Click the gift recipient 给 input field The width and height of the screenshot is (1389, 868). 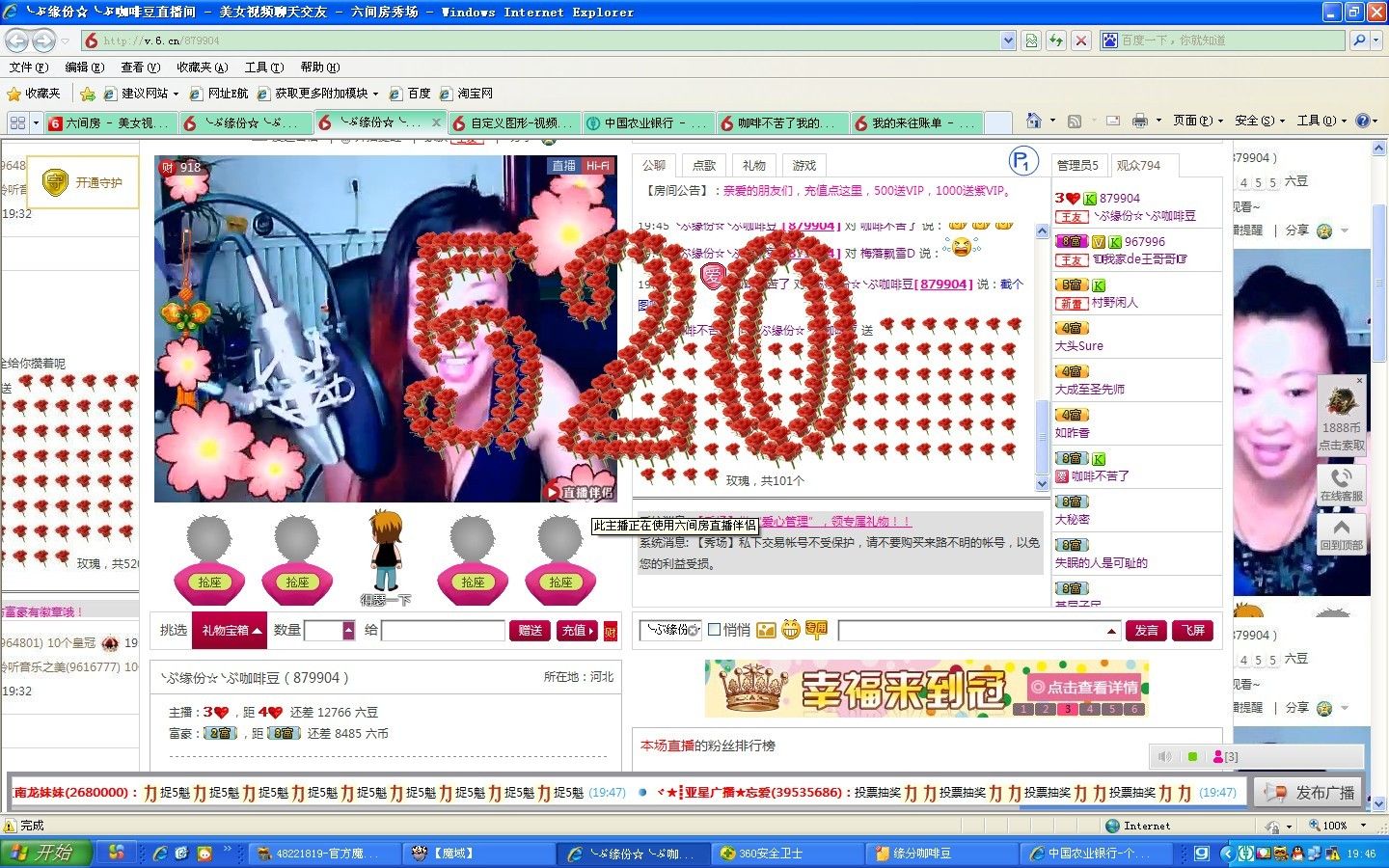pyautogui.click(x=443, y=631)
